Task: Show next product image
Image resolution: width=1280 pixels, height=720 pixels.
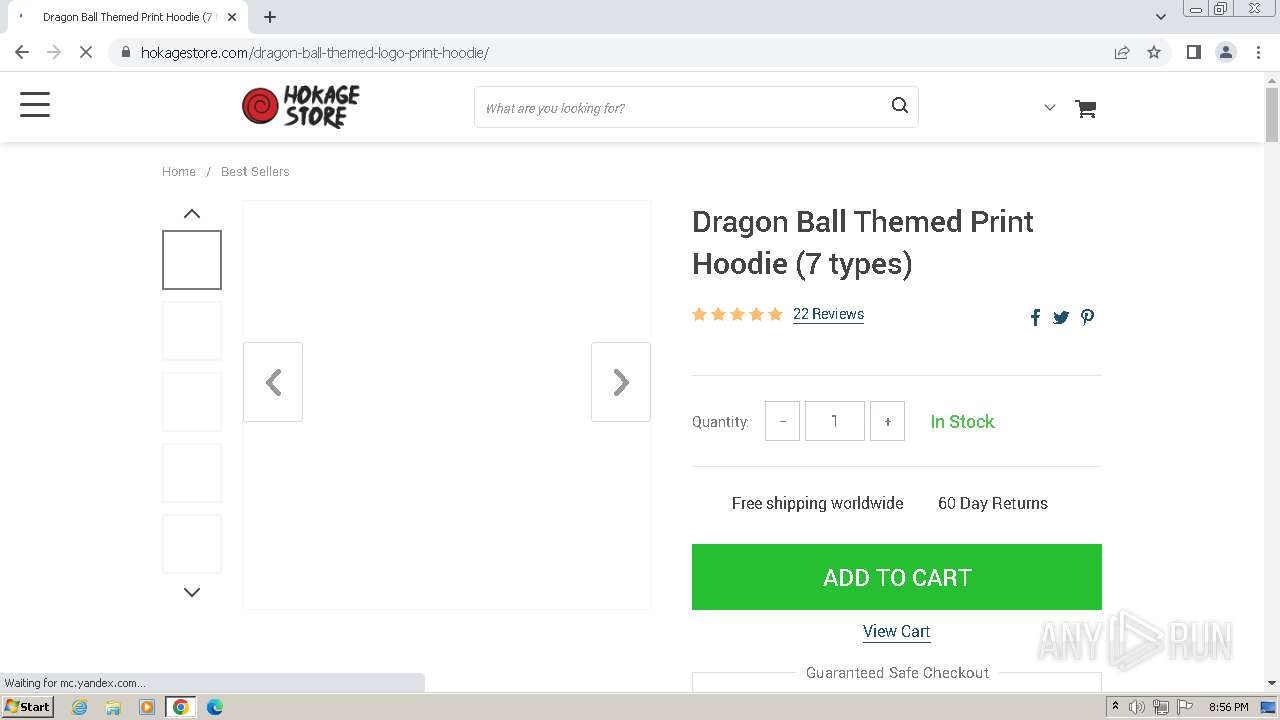Action: 620,382
